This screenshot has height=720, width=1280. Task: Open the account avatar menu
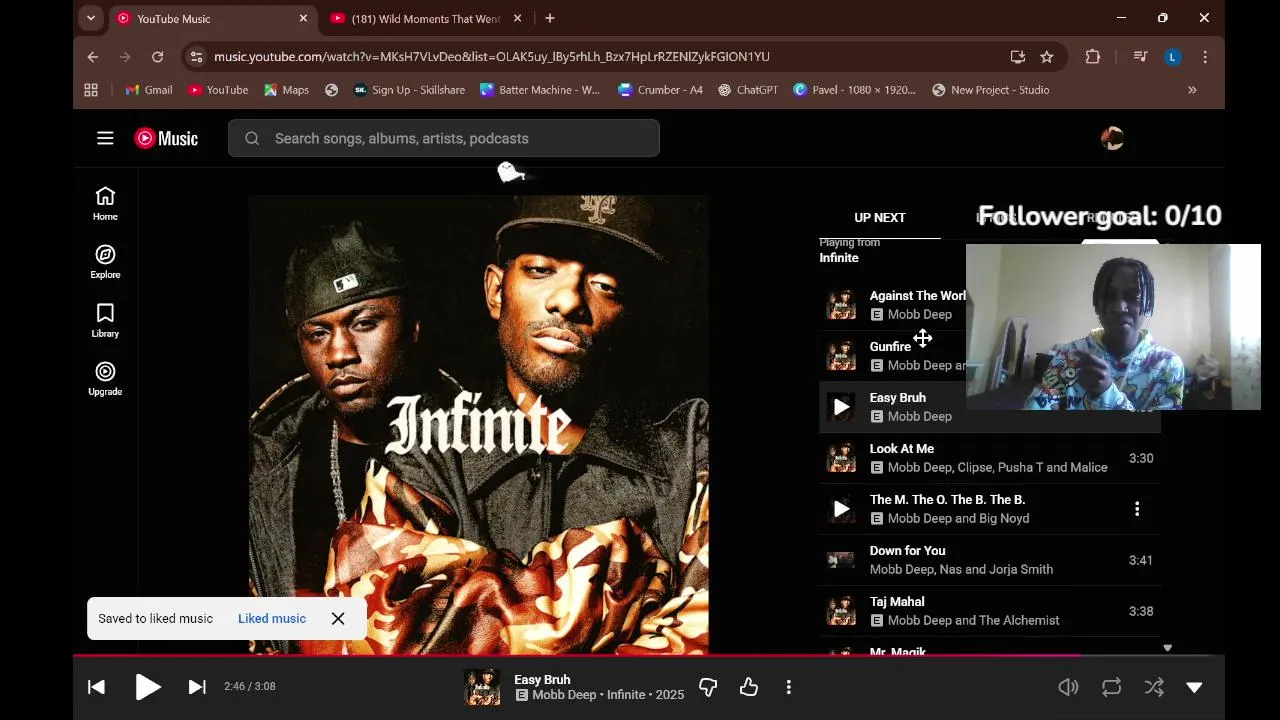(x=1112, y=138)
